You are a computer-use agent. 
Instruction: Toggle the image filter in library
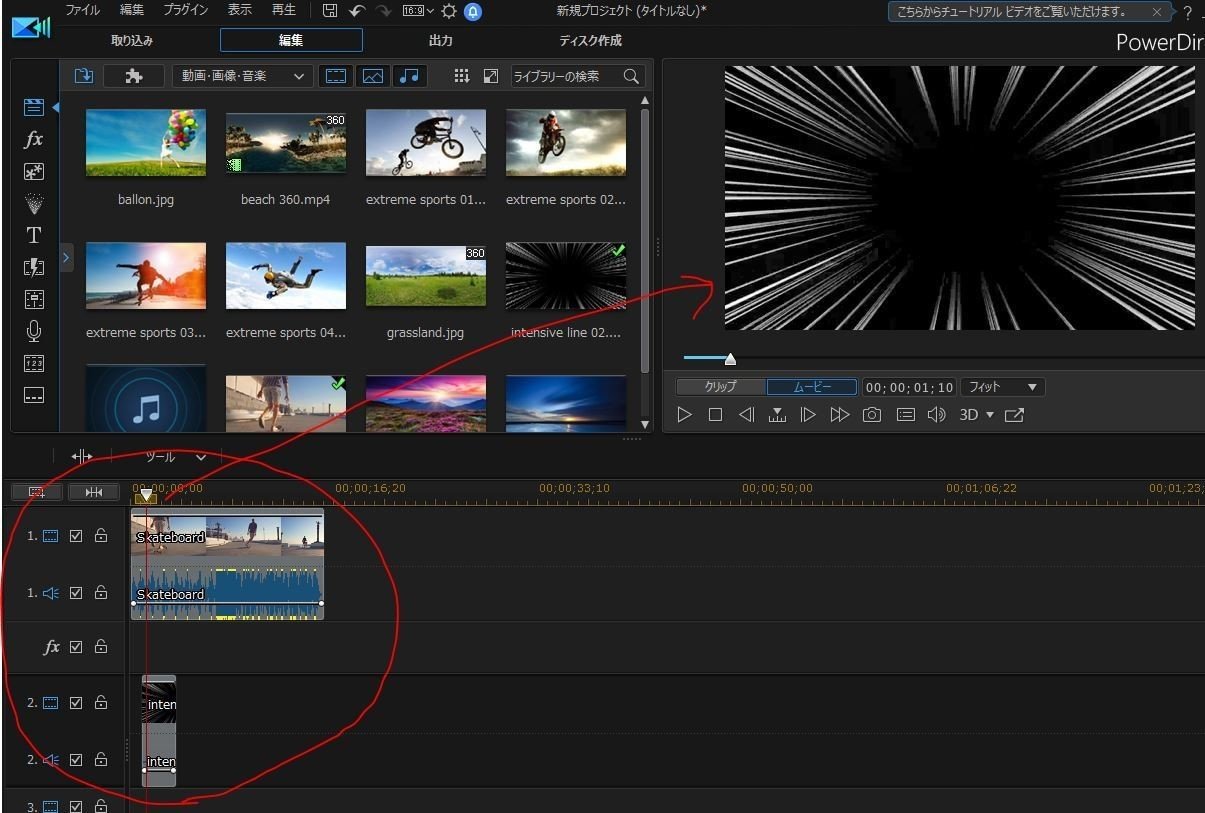(372, 76)
